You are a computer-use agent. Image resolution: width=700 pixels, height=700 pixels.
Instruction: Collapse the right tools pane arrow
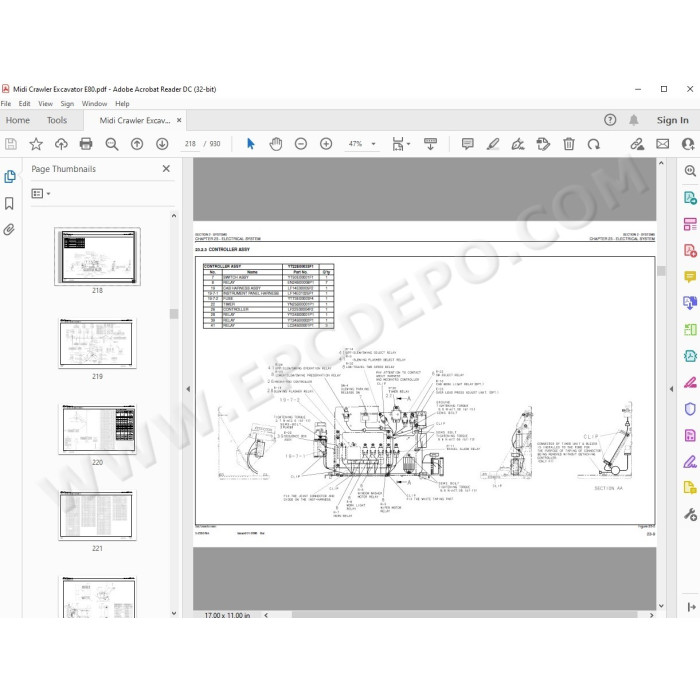point(671,389)
